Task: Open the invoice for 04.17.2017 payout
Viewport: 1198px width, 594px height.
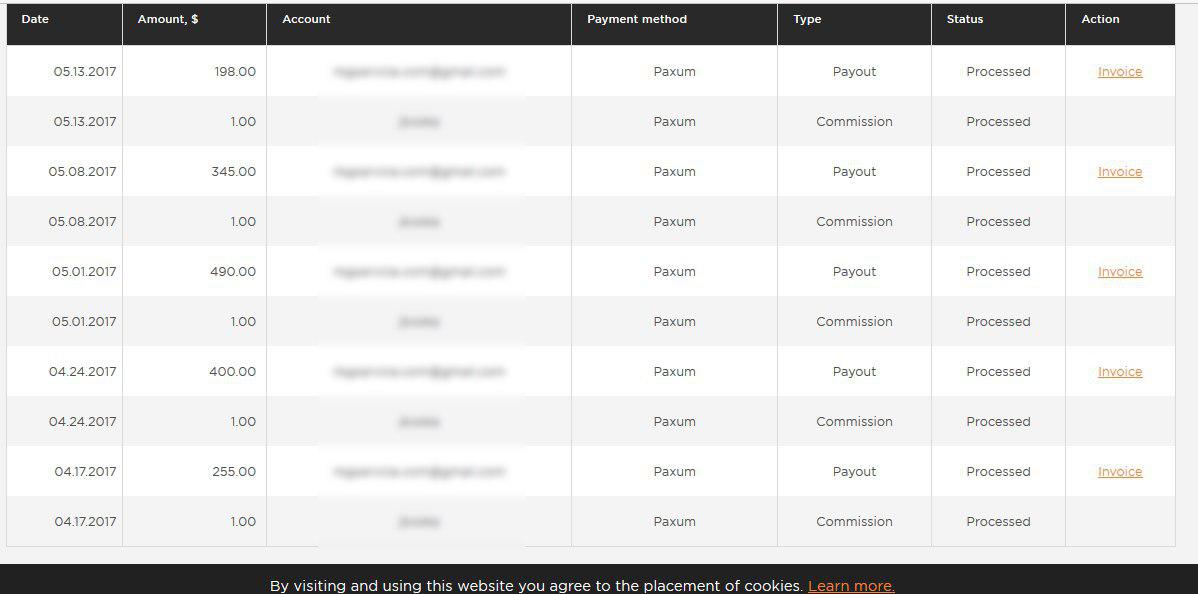Action: click(x=1119, y=472)
